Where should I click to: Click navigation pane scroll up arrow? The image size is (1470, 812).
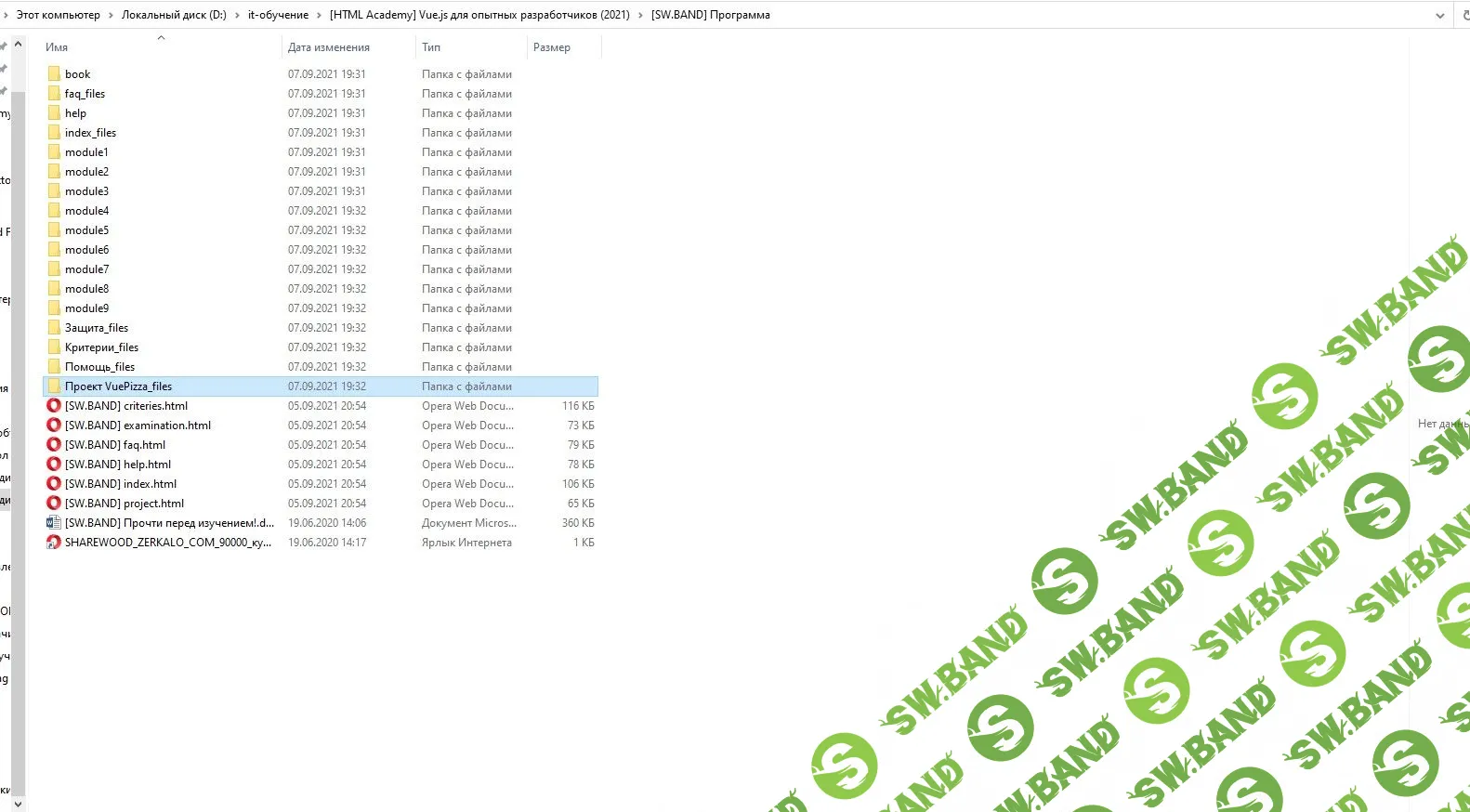coord(18,44)
